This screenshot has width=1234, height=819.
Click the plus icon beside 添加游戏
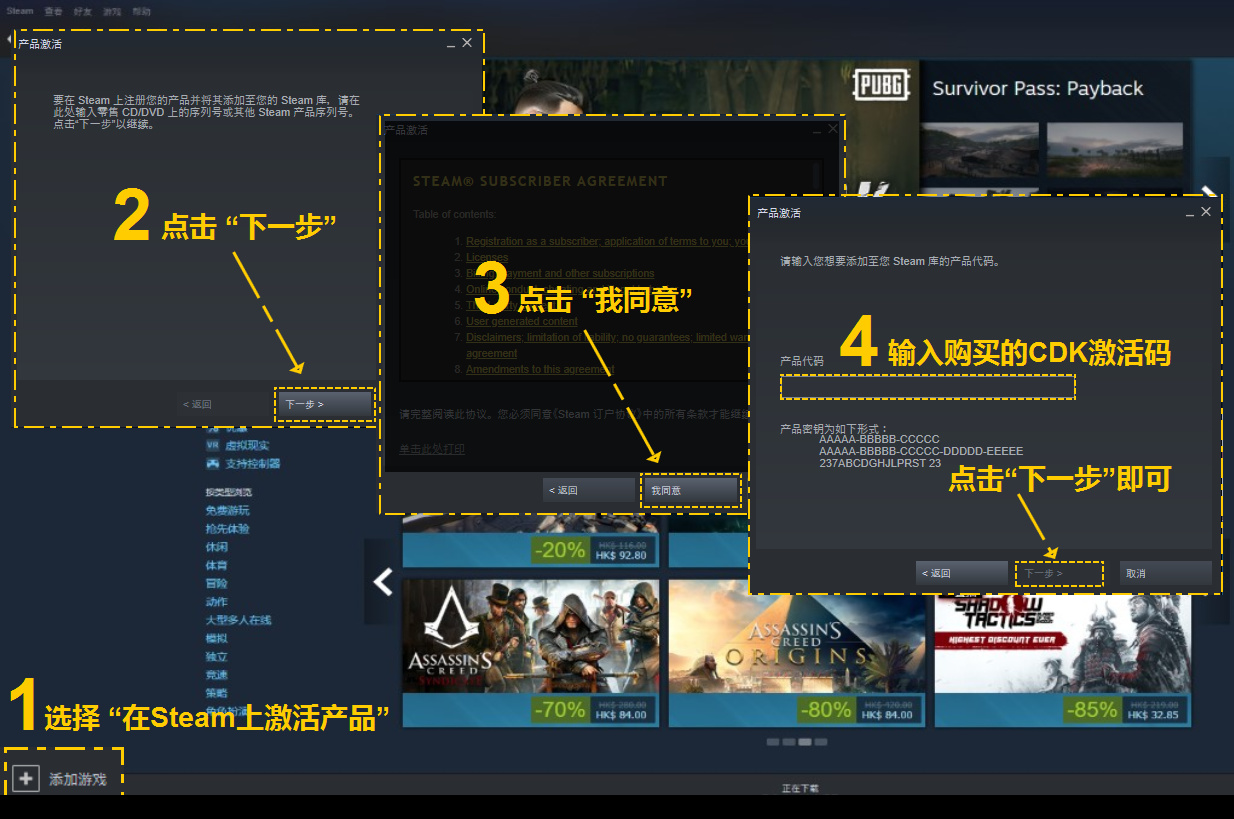26,778
